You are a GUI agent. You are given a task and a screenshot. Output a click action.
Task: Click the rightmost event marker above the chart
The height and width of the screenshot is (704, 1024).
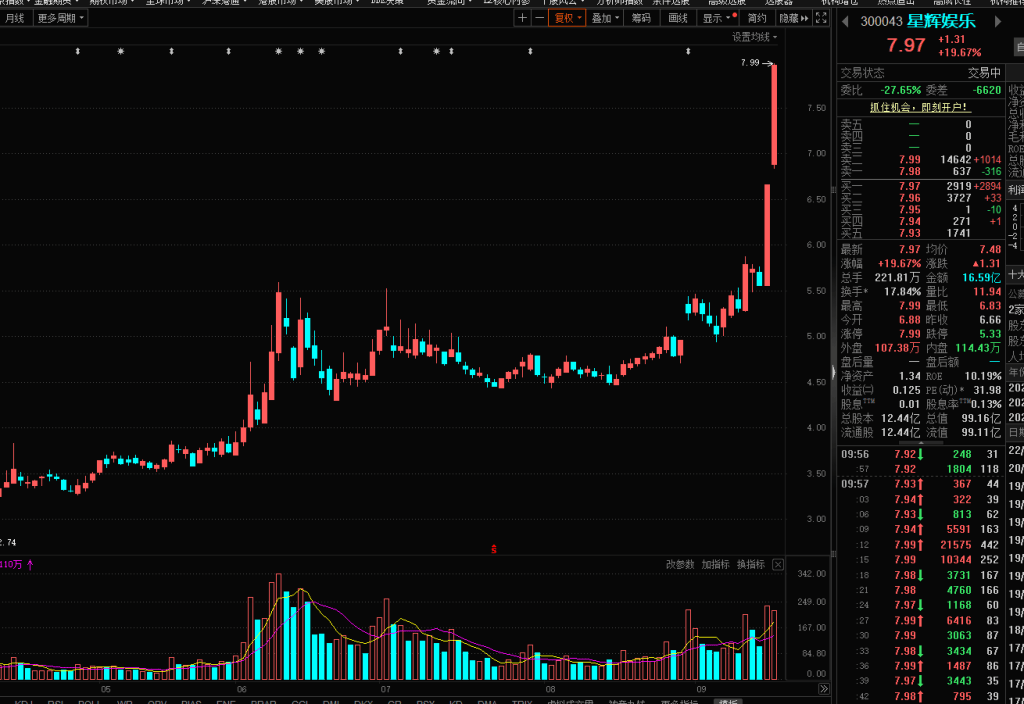[688, 51]
